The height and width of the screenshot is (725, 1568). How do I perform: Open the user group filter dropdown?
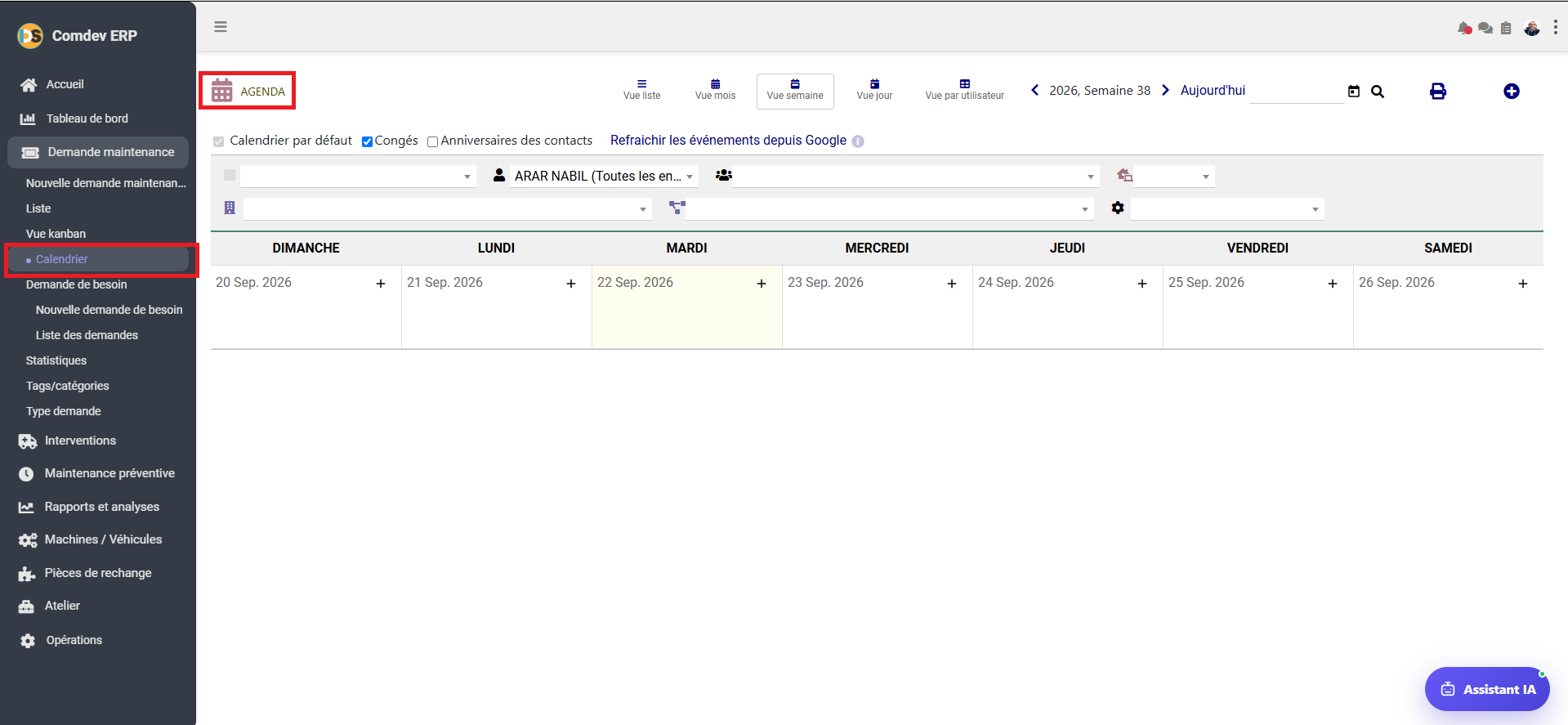click(x=915, y=176)
